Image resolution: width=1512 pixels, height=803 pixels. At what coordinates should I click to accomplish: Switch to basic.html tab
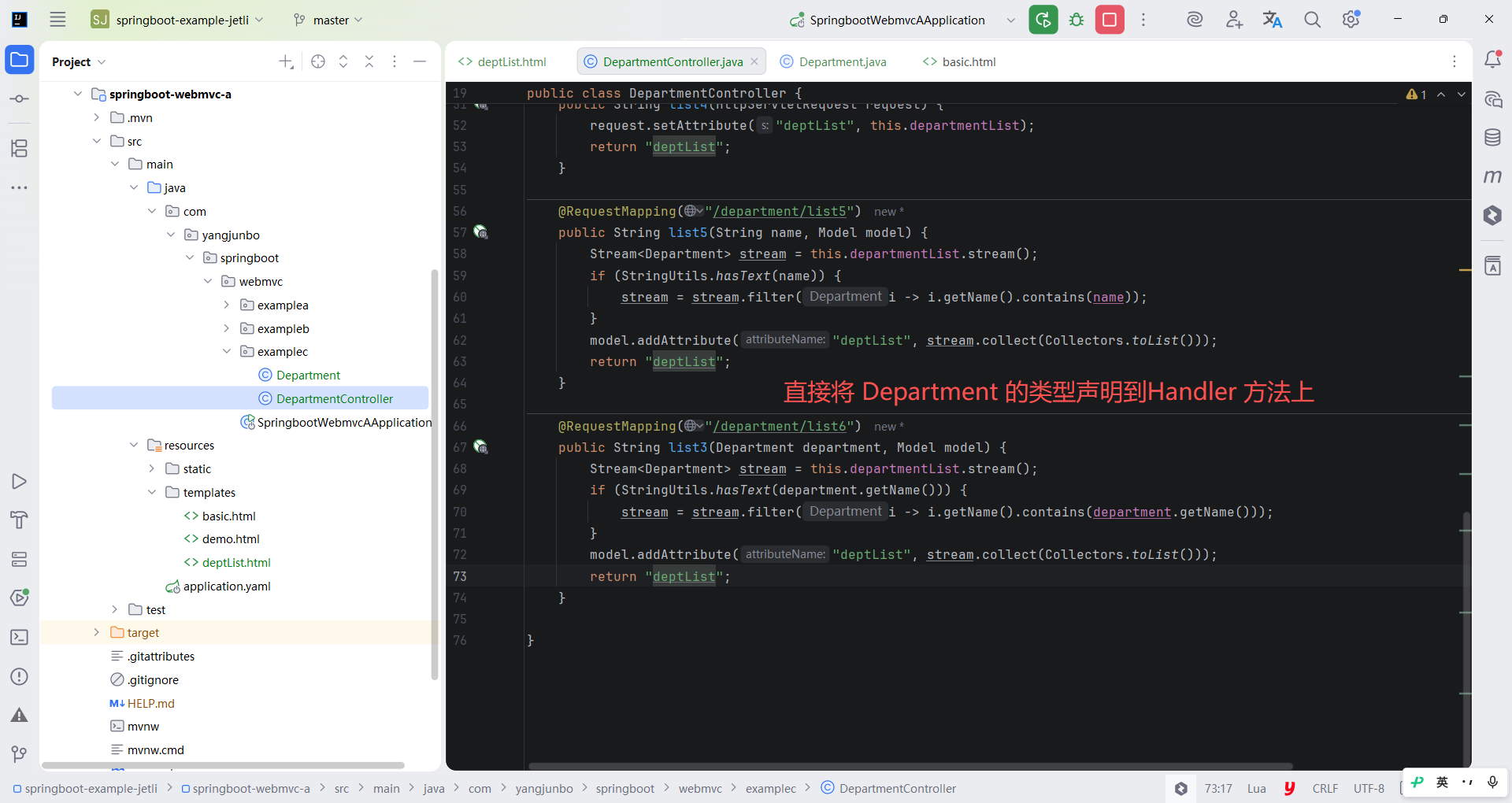pos(959,61)
